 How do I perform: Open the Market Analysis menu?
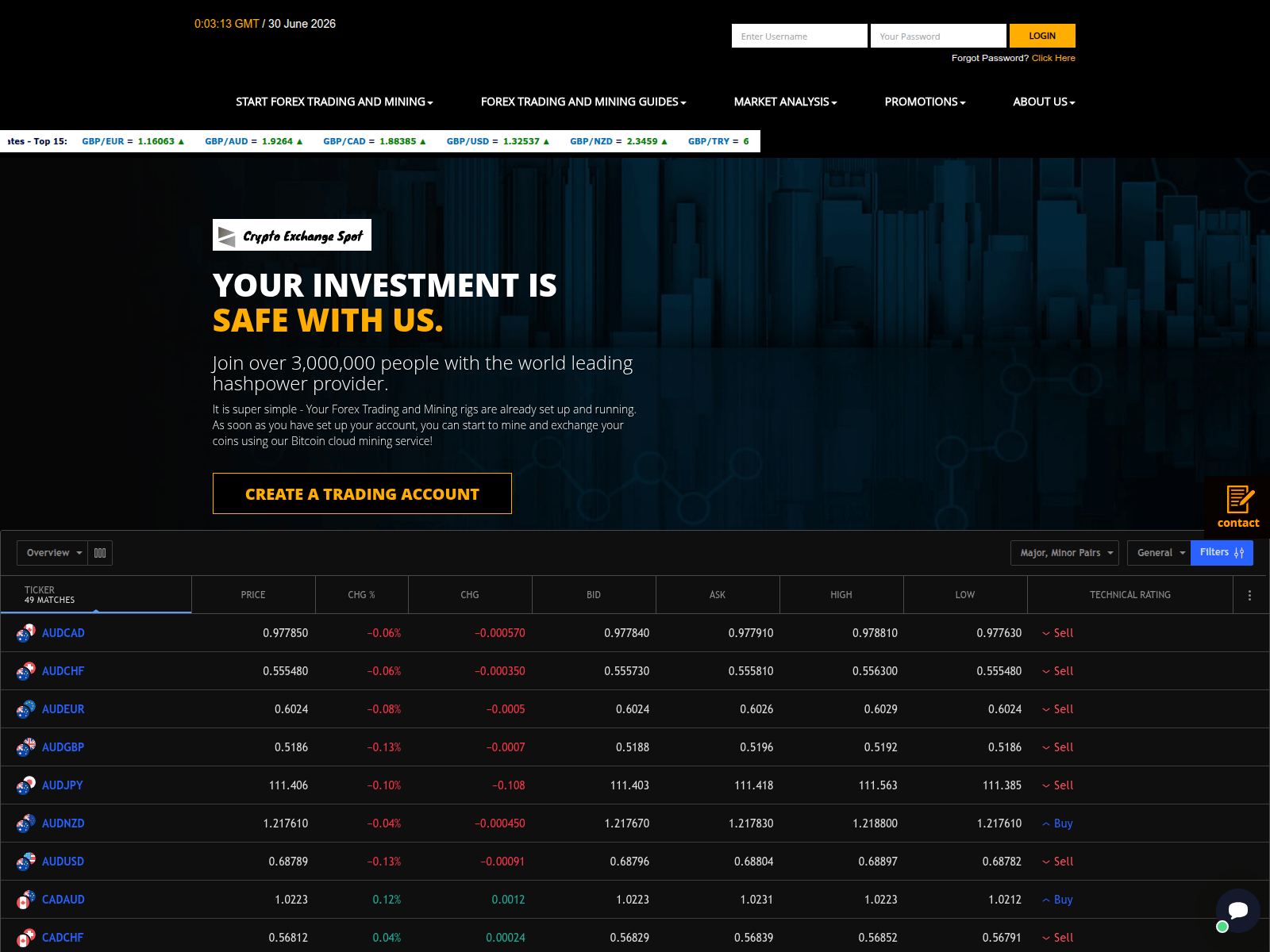(785, 102)
